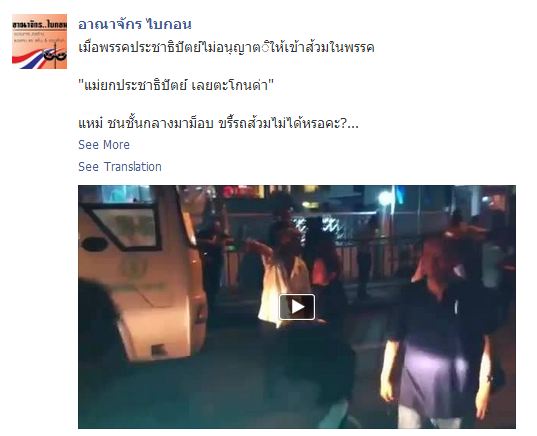
Task: Click the van's rear window in the video
Action: 124,227
